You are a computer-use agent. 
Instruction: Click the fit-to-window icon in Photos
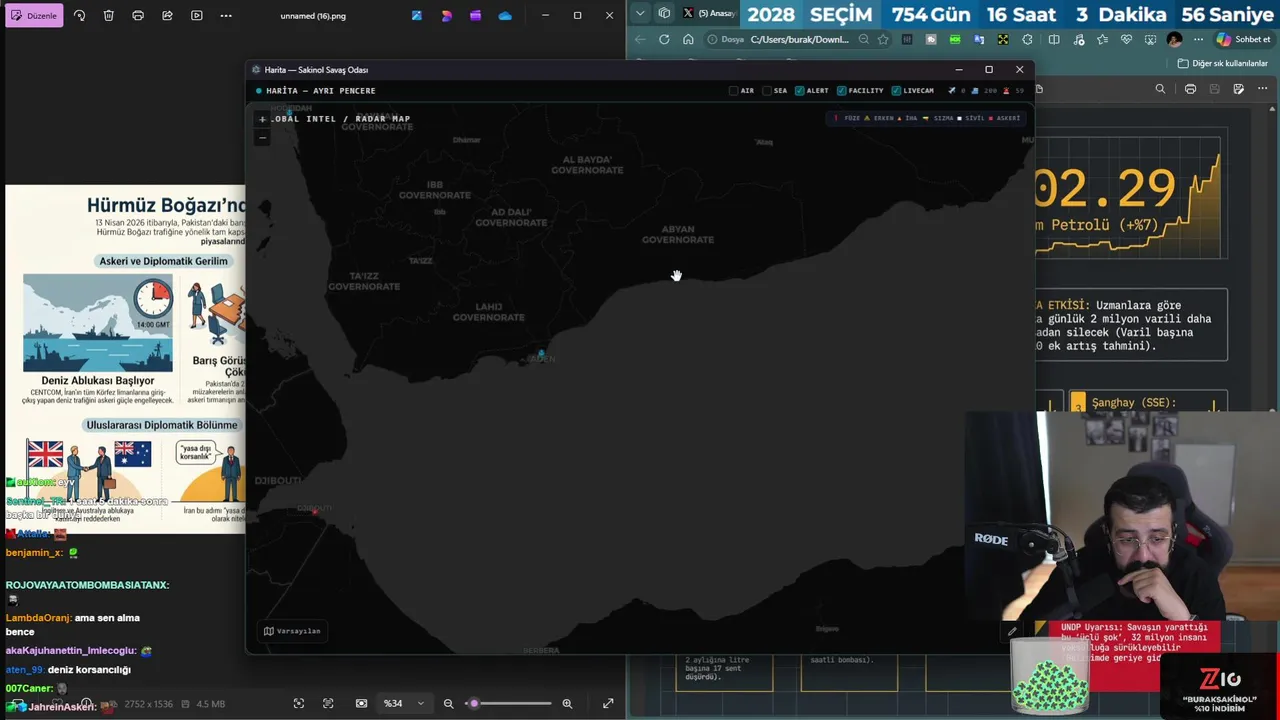click(298, 704)
